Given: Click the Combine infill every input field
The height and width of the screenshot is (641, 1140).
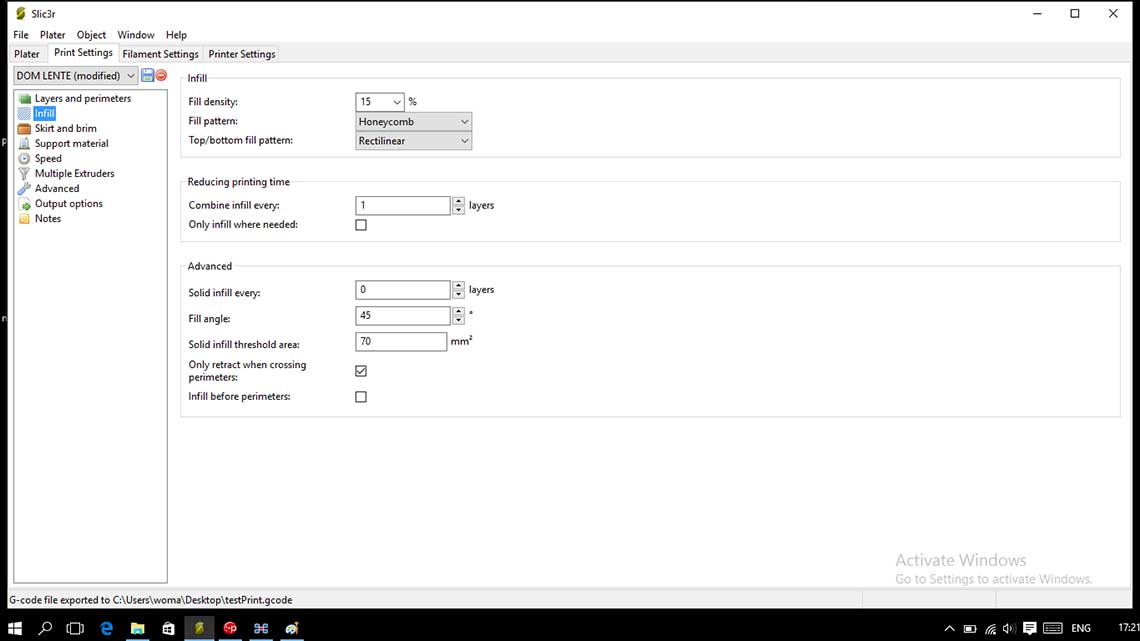Looking at the screenshot, I should click(x=403, y=206).
